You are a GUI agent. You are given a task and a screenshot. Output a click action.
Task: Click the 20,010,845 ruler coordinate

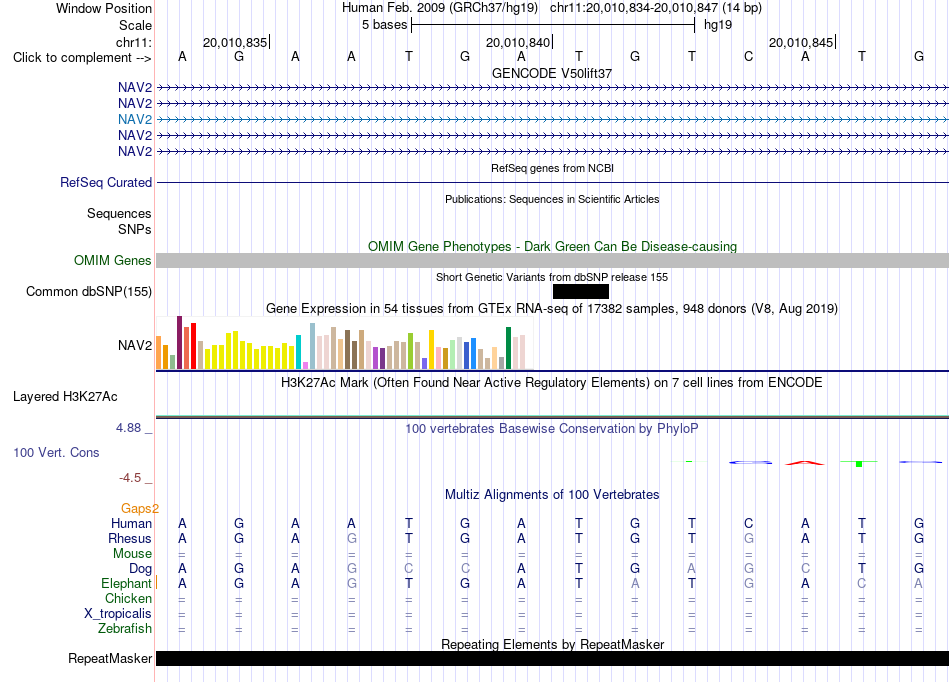[801, 42]
